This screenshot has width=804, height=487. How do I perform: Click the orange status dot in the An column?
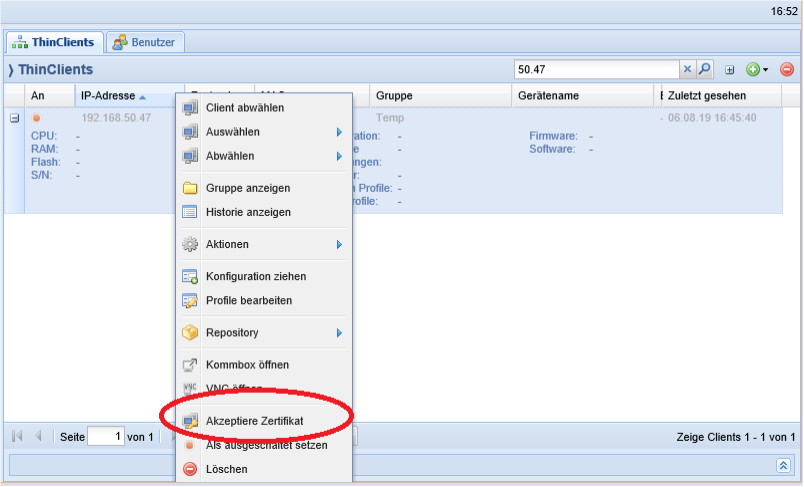pos(37,118)
